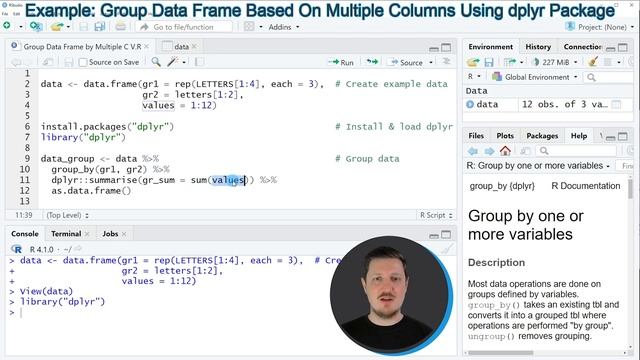Open the New File dropdown arrow
Image resolution: width=640 pixels, height=360 pixels.
coord(20,27)
